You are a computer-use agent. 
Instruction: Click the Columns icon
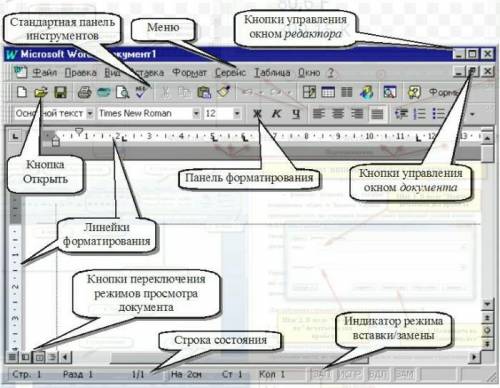347,92
